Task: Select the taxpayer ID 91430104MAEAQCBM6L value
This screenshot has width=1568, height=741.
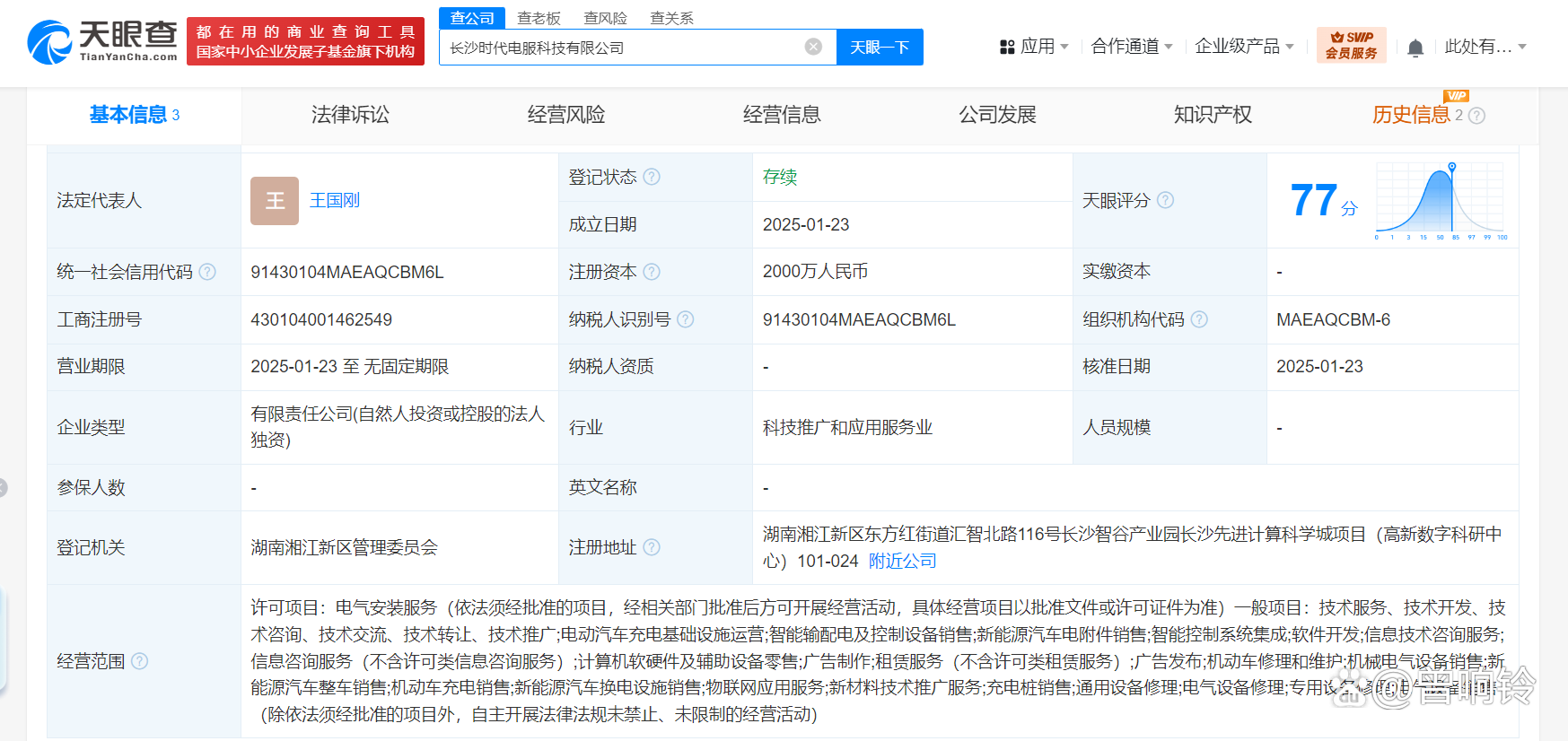Action: pyautogui.click(x=859, y=319)
